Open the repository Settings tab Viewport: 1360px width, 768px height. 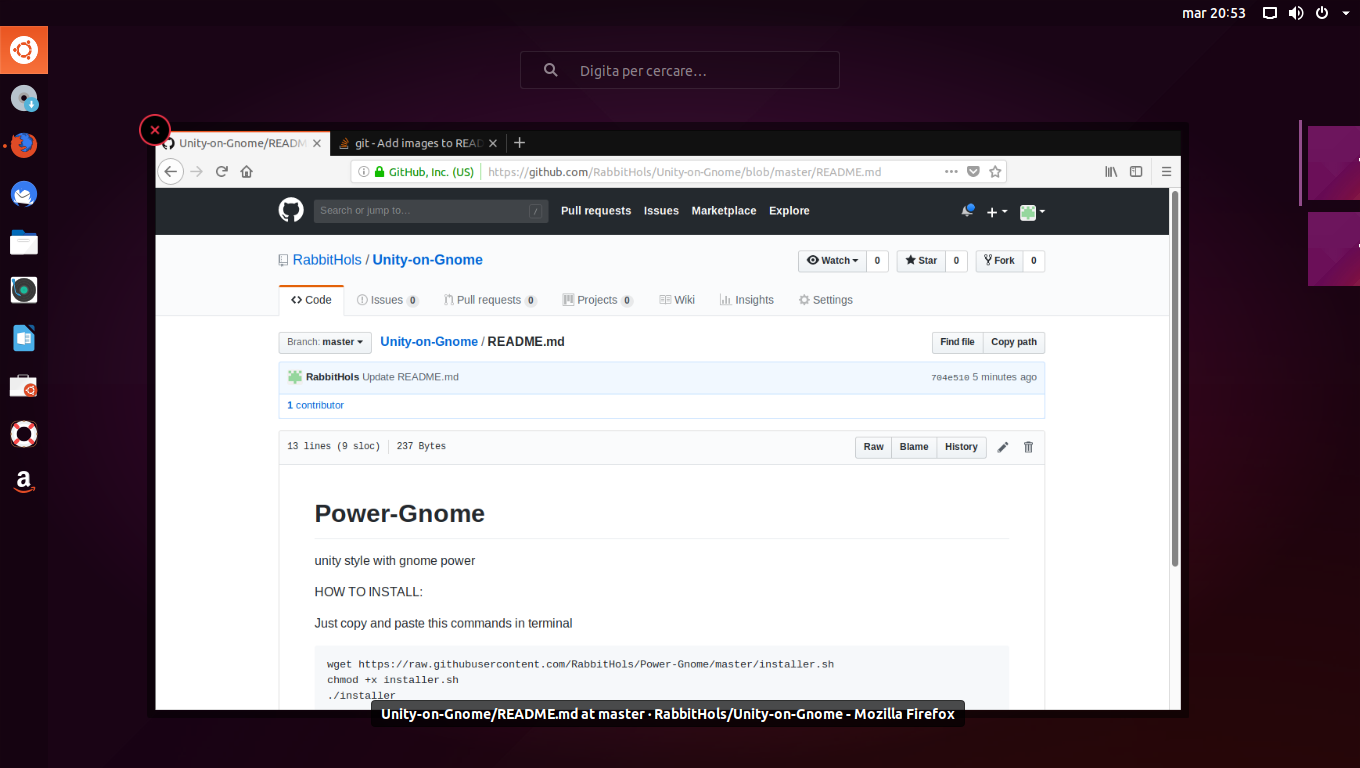(825, 300)
